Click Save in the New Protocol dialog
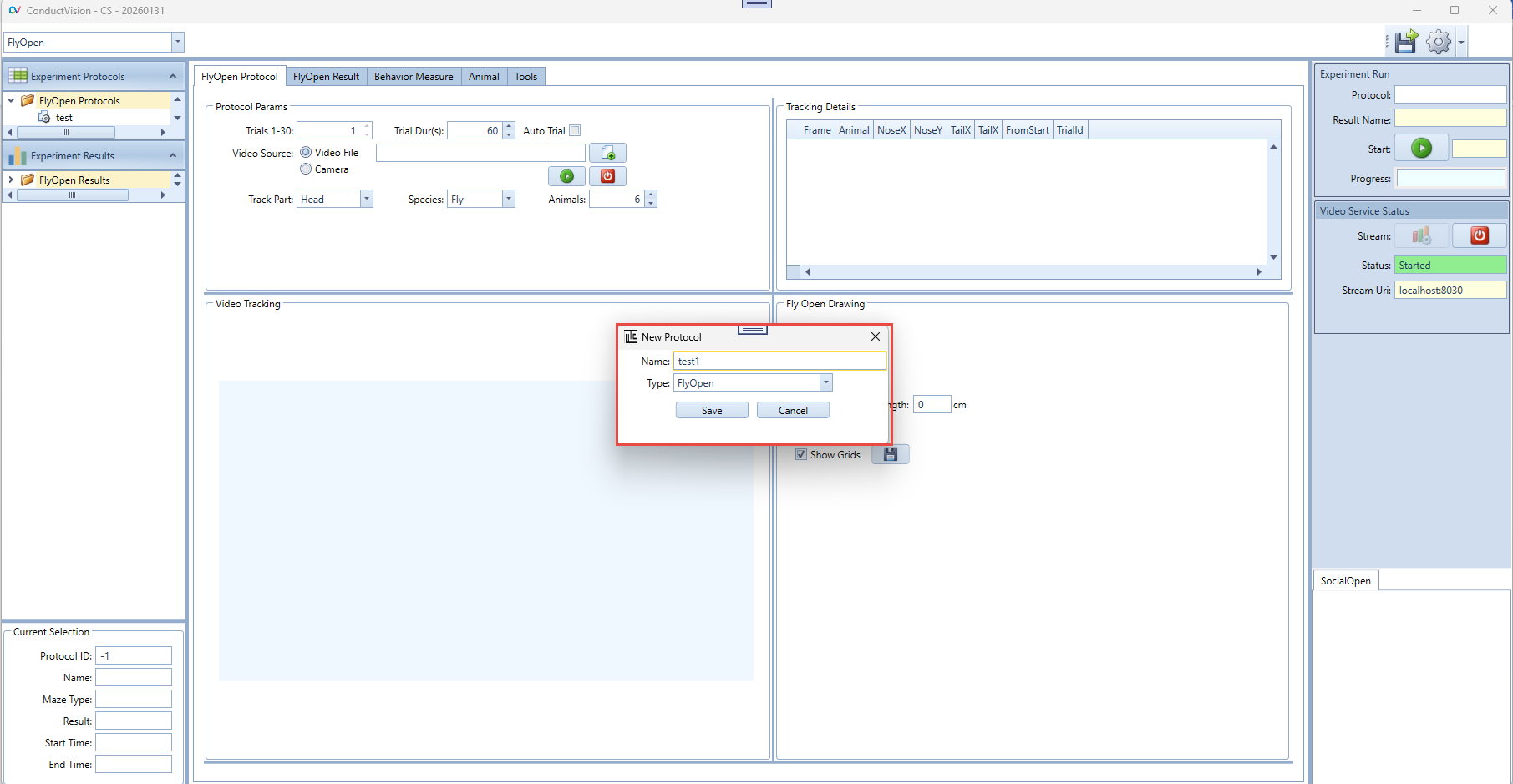The height and width of the screenshot is (784, 1513). pos(712,411)
